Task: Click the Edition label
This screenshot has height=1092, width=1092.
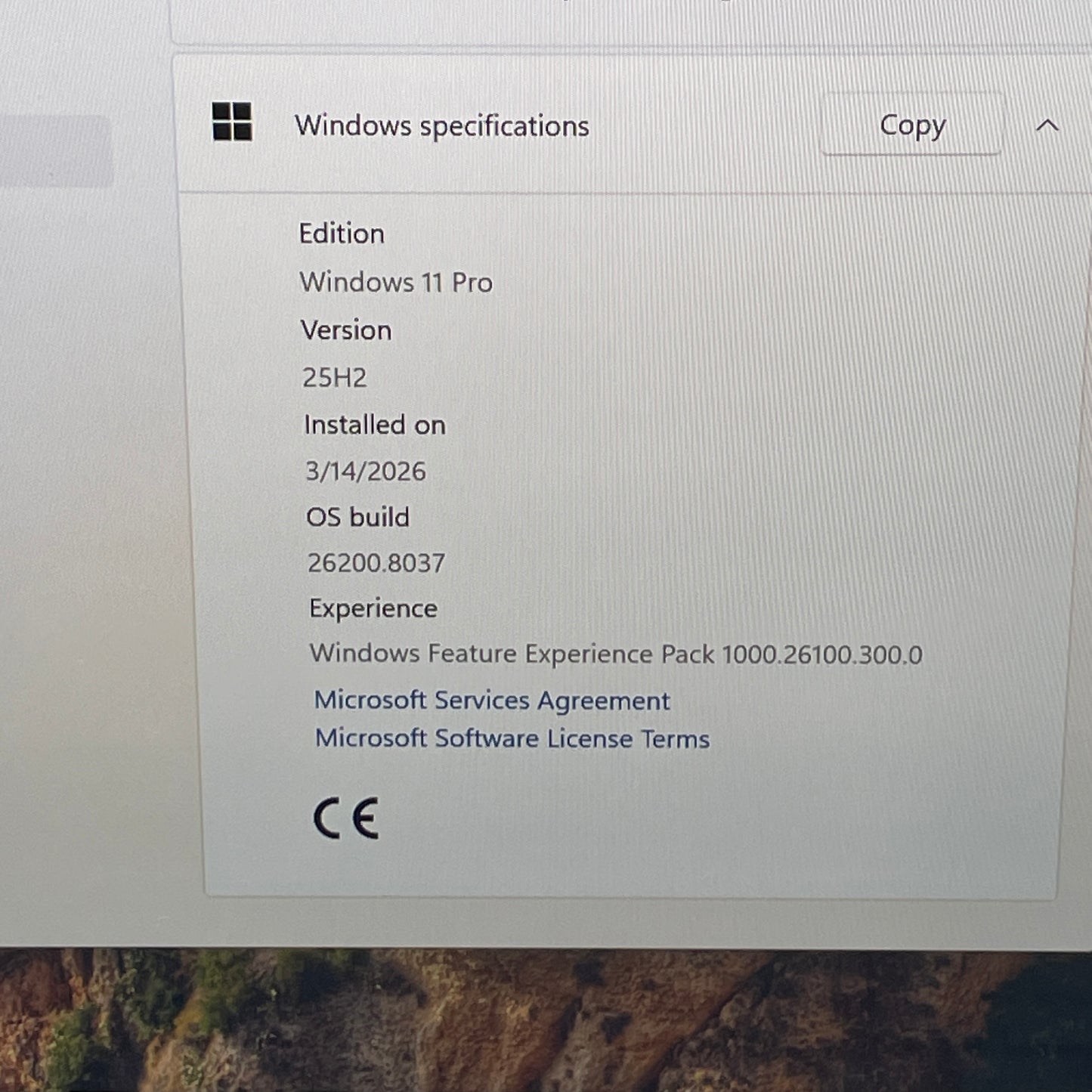Action: [x=342, y=234]
